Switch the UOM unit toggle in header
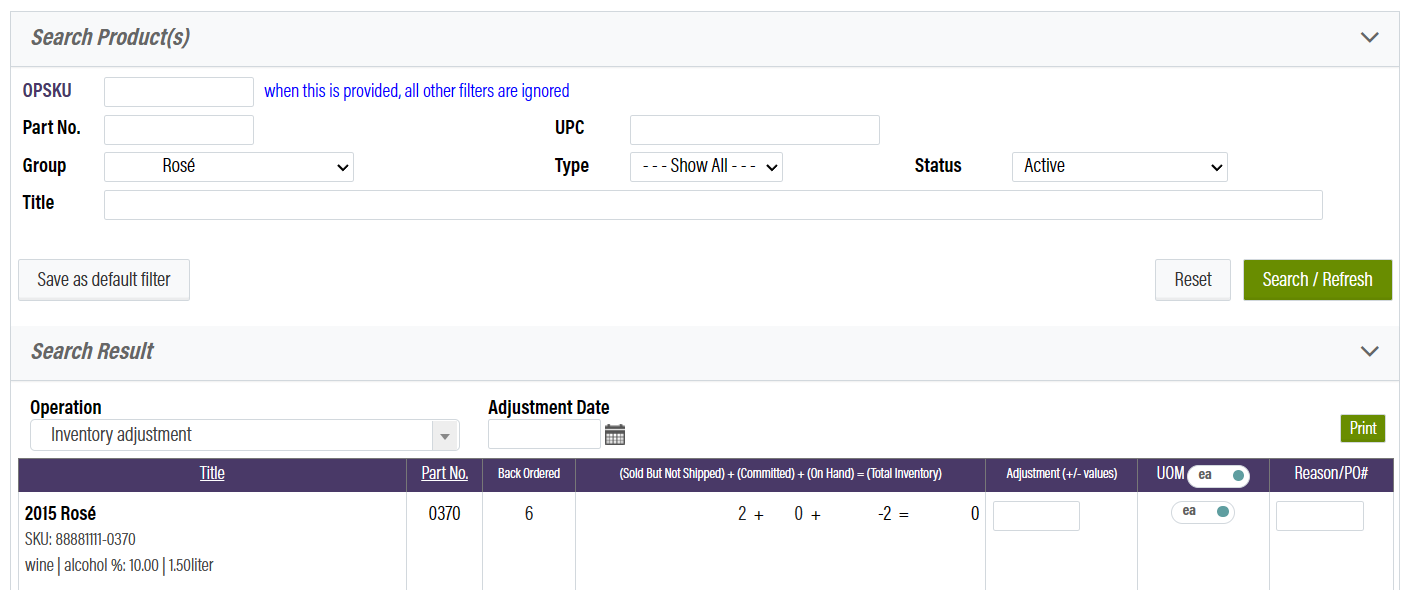 coord(1219,475)
